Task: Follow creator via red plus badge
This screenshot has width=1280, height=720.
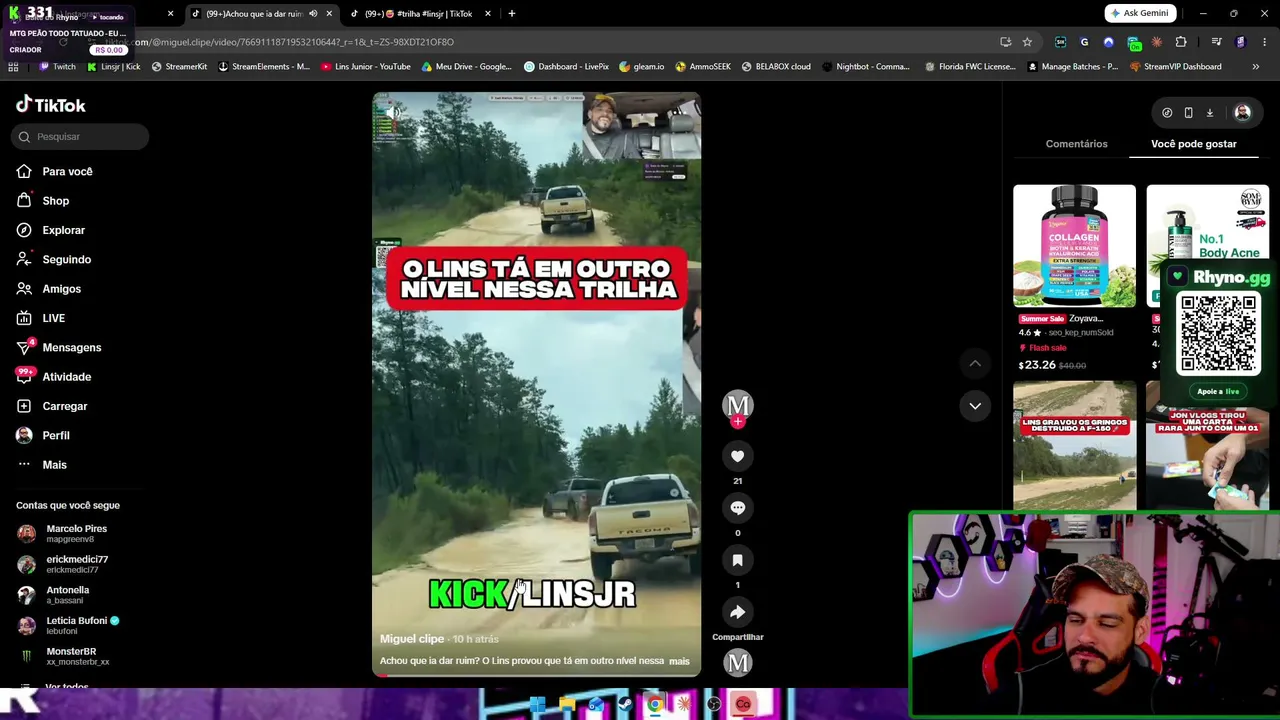Action: click(738, 422)
